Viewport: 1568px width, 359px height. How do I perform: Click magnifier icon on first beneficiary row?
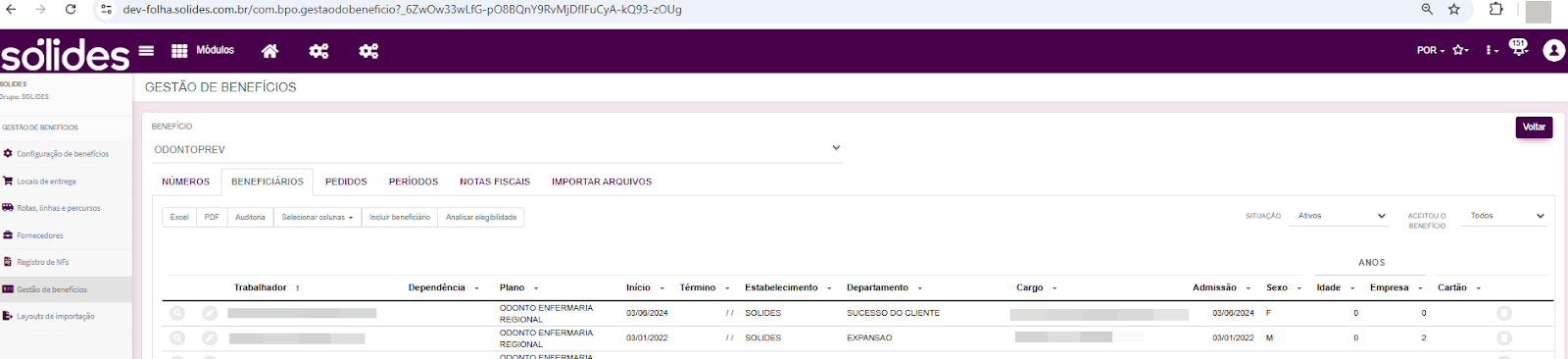click(x=177, y=313)
